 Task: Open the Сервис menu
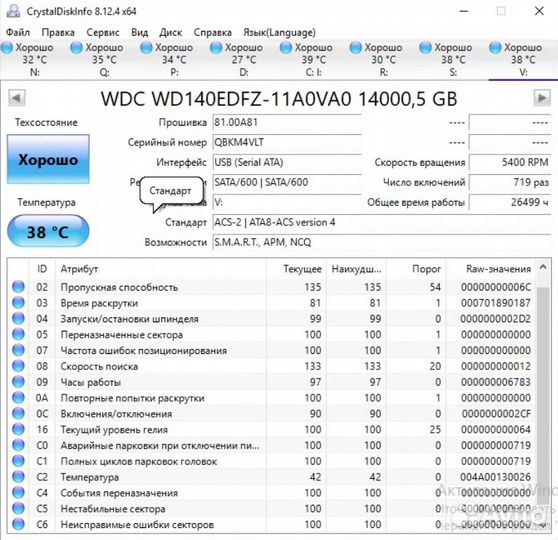pos(103,32)
